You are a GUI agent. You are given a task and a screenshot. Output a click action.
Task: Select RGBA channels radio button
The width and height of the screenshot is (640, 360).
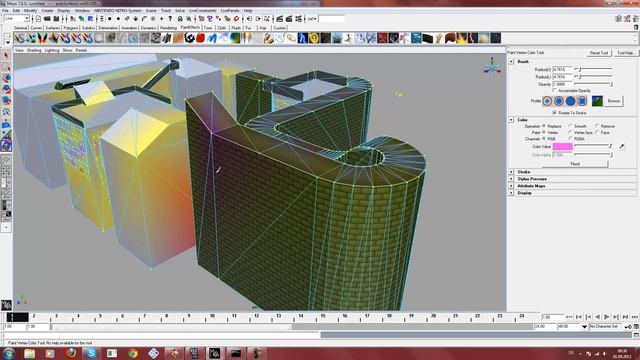(x=571, y=139)
